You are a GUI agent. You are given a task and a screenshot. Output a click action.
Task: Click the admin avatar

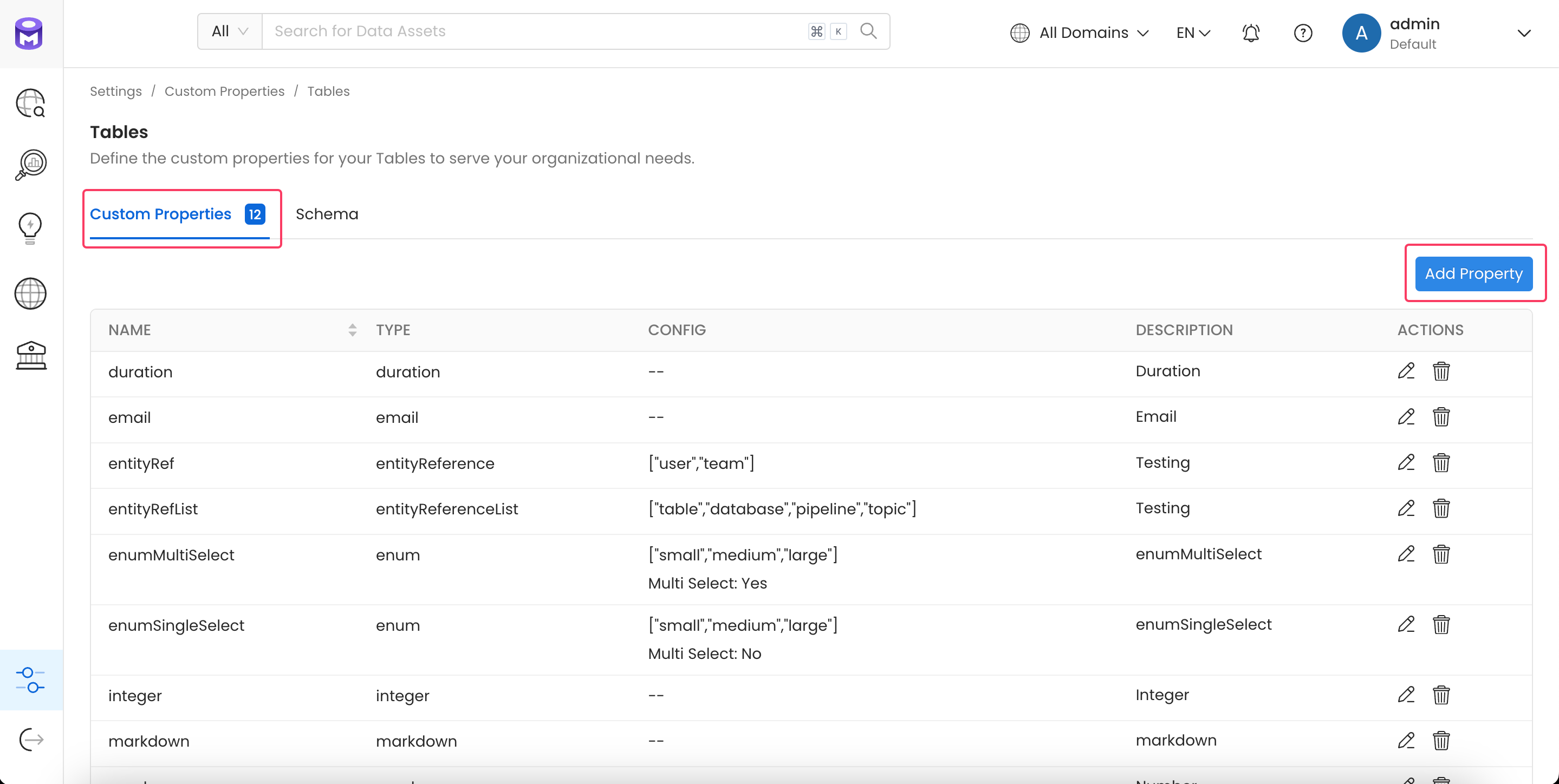(1361, 32)
